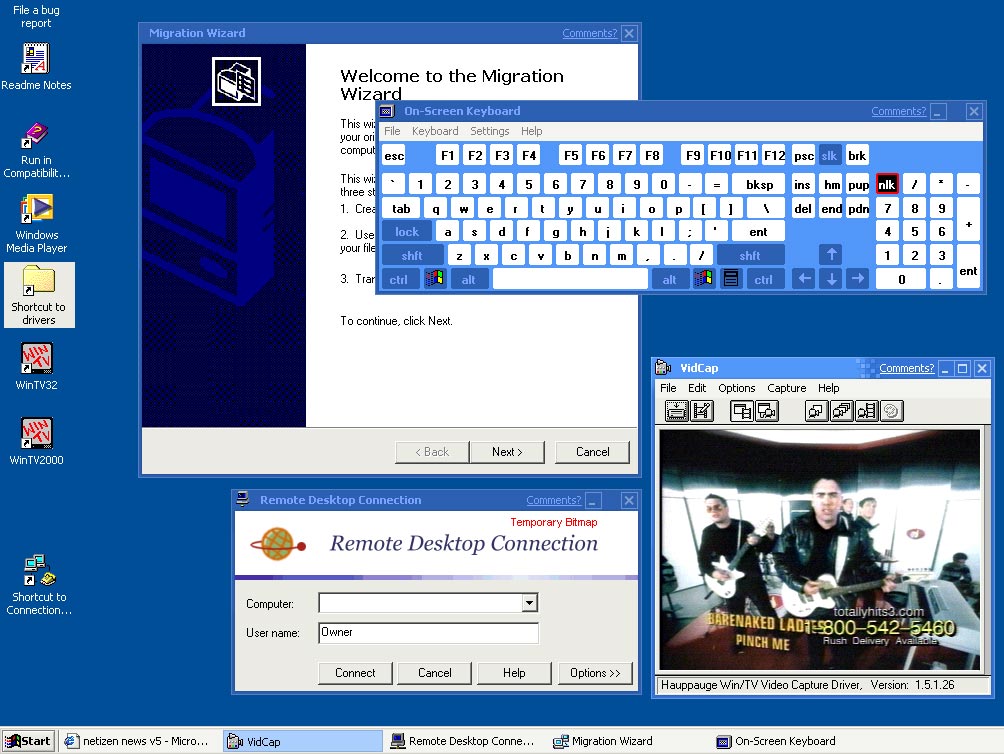Open the edit captured video tool in VidCap

click(702, 411)
